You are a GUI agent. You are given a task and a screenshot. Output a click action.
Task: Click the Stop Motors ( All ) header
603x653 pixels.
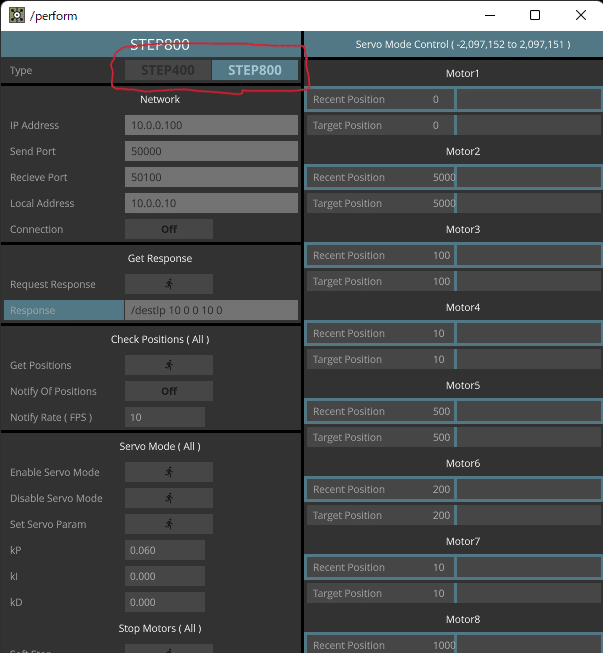[160, 628]
